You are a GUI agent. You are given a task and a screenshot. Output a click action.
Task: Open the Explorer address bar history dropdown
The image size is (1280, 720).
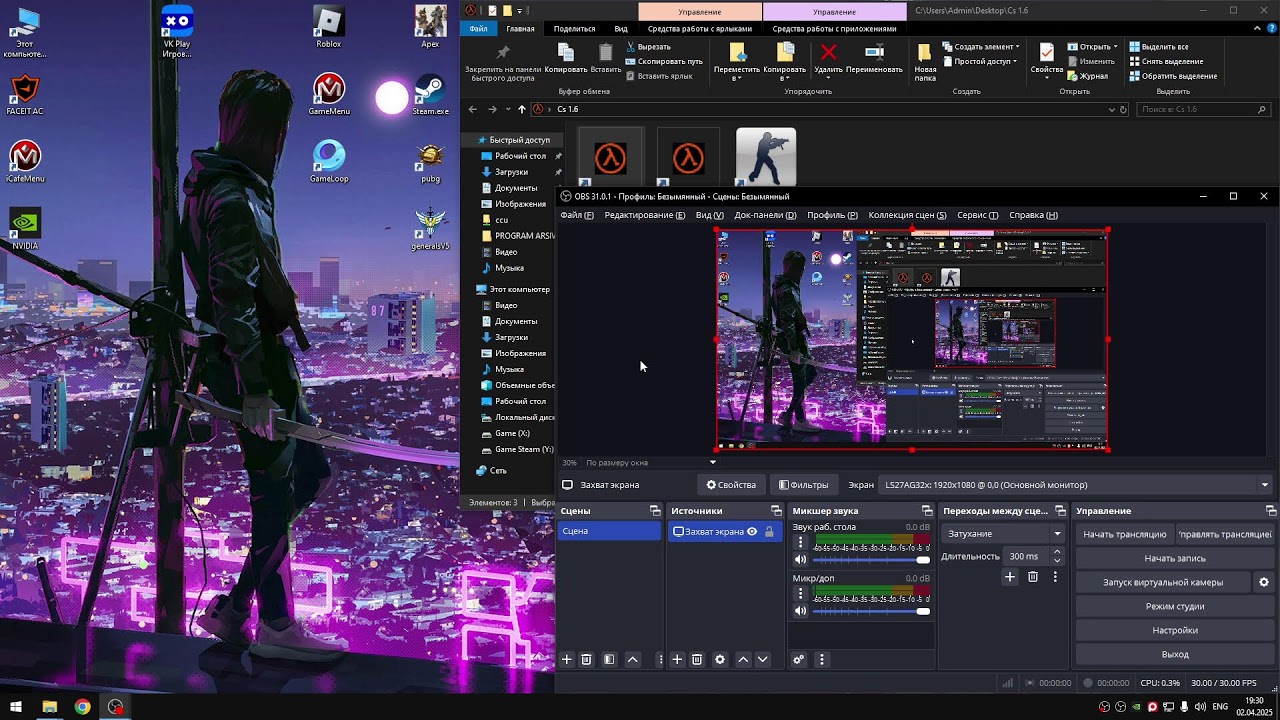pos(1111,109)
